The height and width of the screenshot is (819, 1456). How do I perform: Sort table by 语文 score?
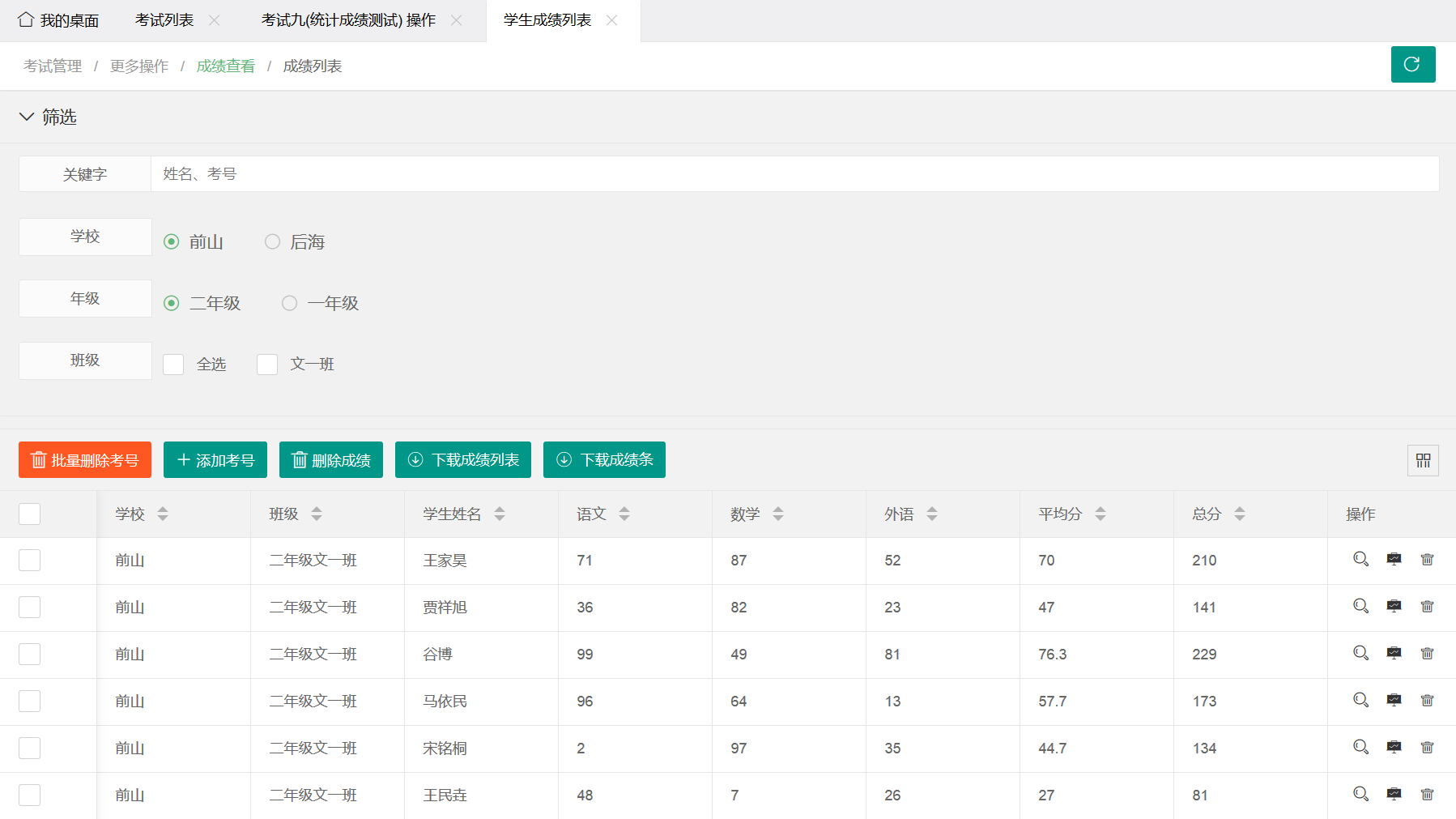(624, 514)
